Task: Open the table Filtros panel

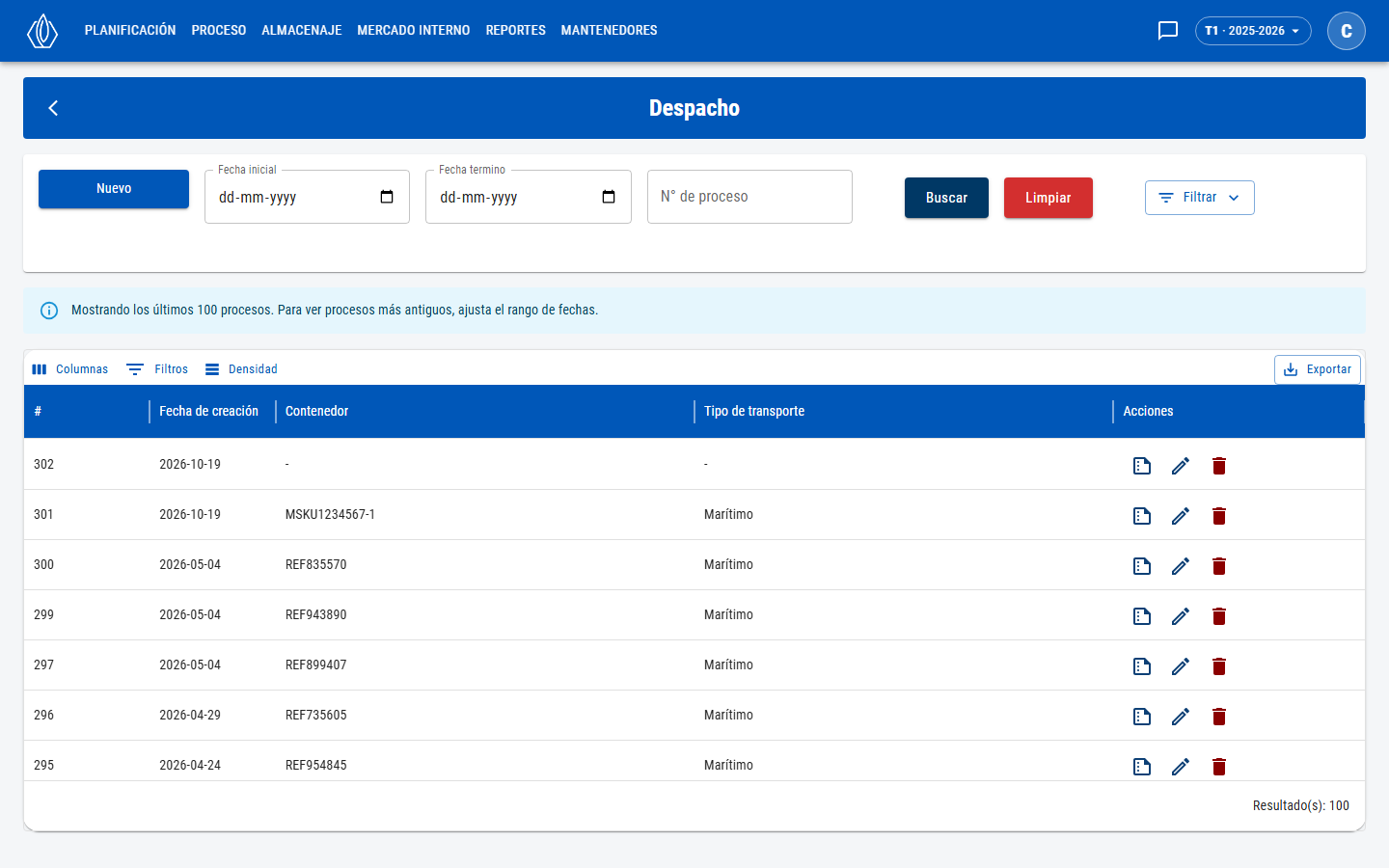Action: 157,369
